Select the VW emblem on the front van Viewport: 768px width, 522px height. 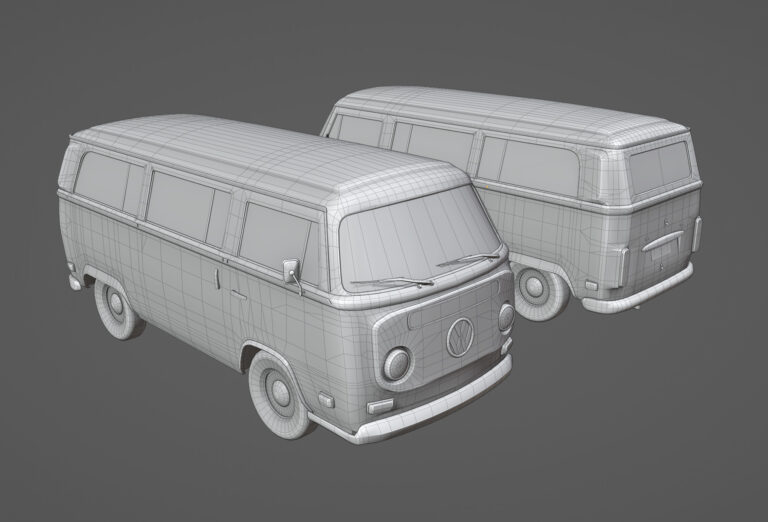tap(460, 337)
